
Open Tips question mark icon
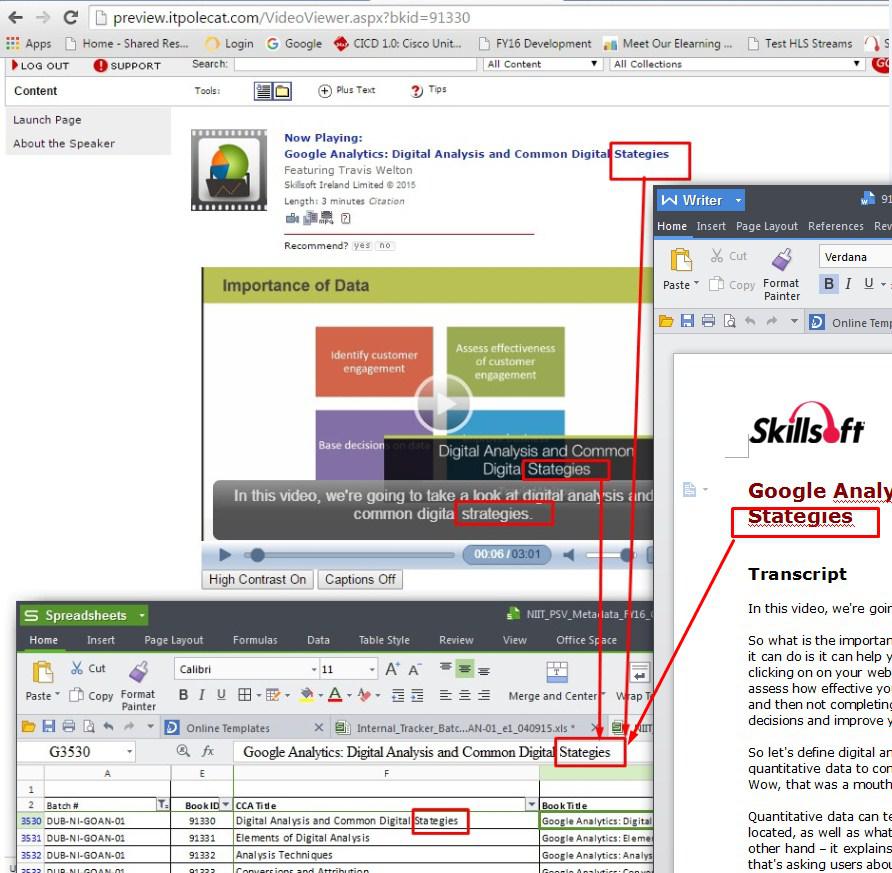416,90
